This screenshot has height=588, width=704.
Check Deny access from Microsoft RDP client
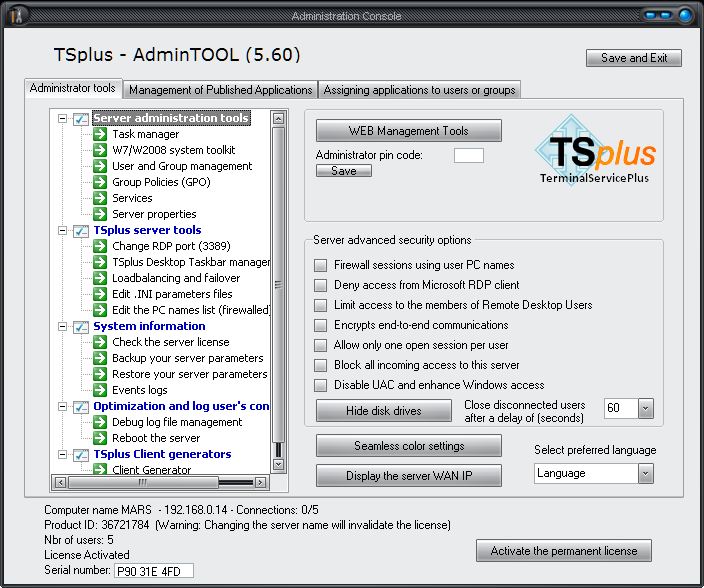pos(320,285)
